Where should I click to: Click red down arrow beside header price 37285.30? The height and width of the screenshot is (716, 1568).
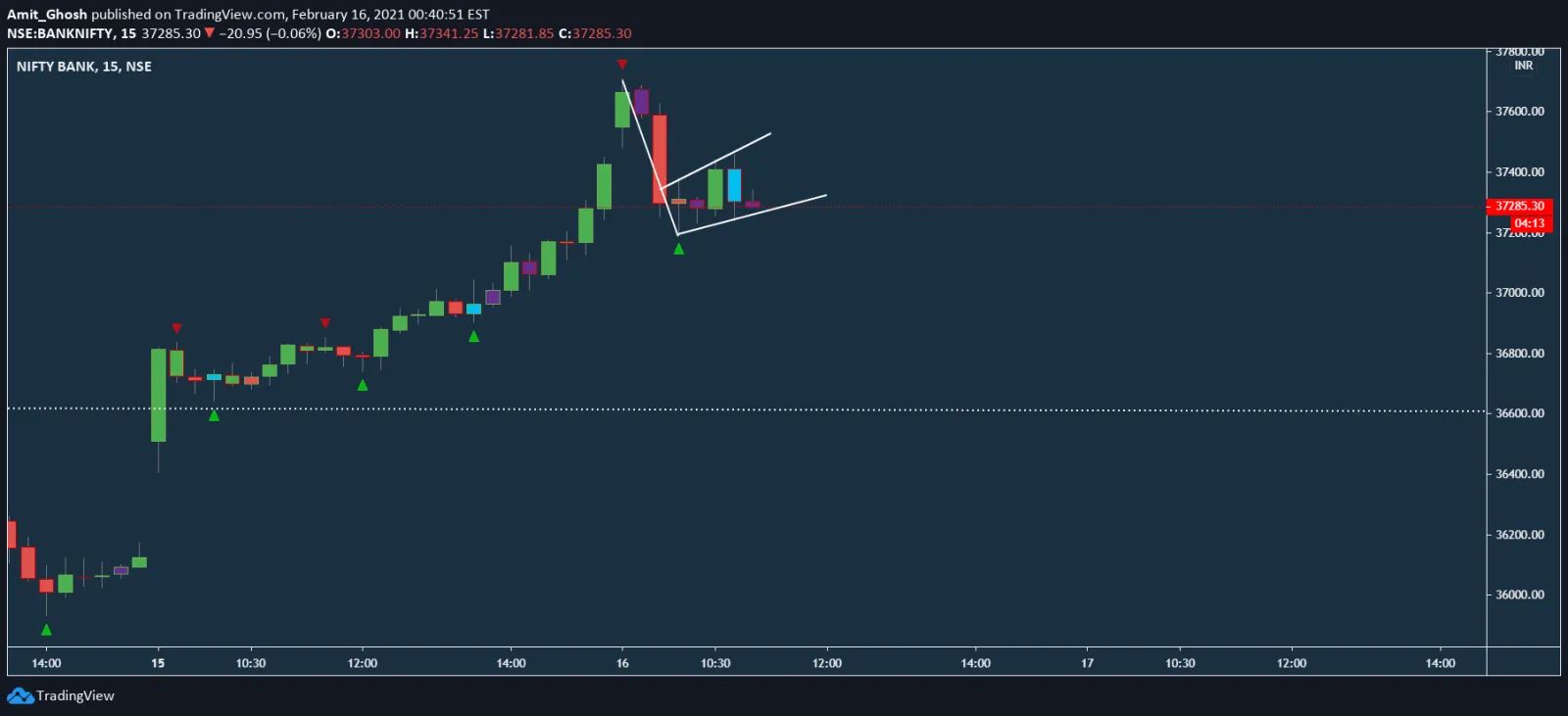click(209, 33)
